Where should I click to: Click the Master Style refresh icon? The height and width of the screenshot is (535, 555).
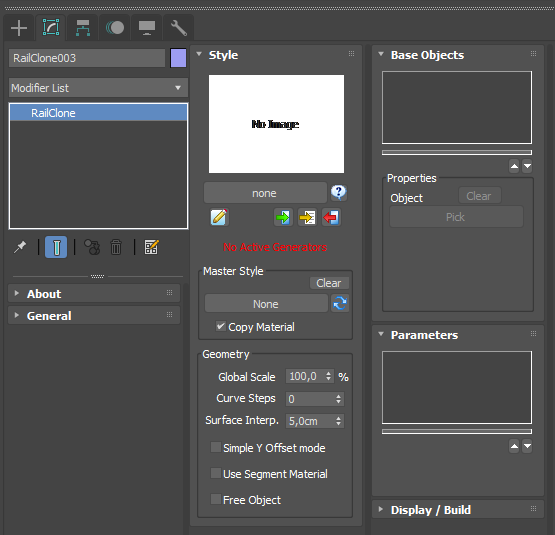tap(340, 303)
